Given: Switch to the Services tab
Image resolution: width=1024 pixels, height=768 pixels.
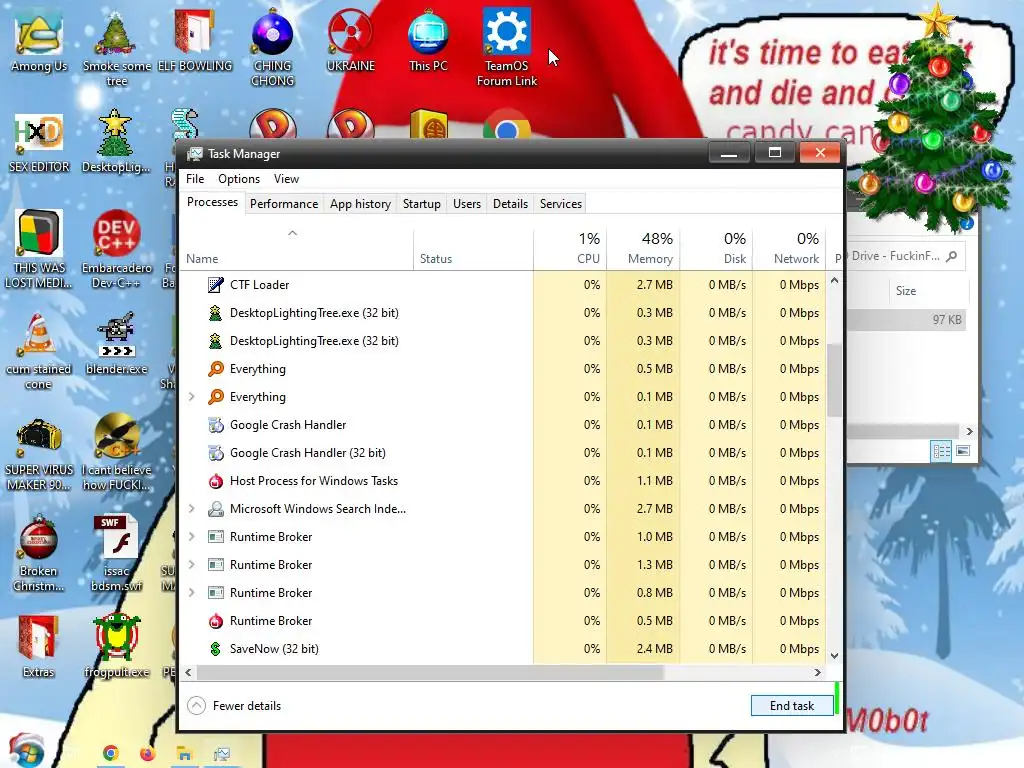Looking at the screenshot, I should [x=560, y=204].
